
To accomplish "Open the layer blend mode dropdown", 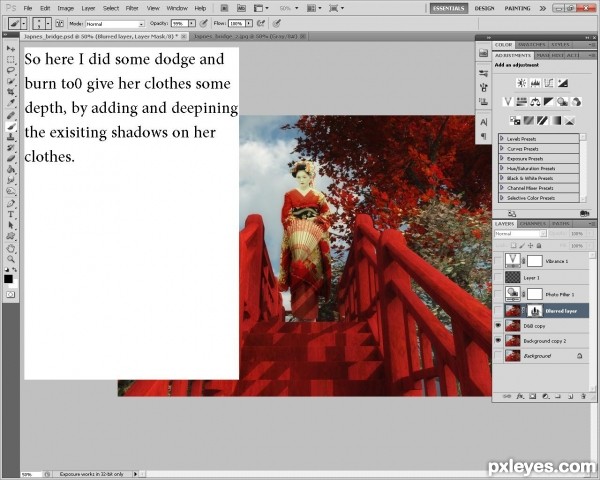I will coord(520,233).
